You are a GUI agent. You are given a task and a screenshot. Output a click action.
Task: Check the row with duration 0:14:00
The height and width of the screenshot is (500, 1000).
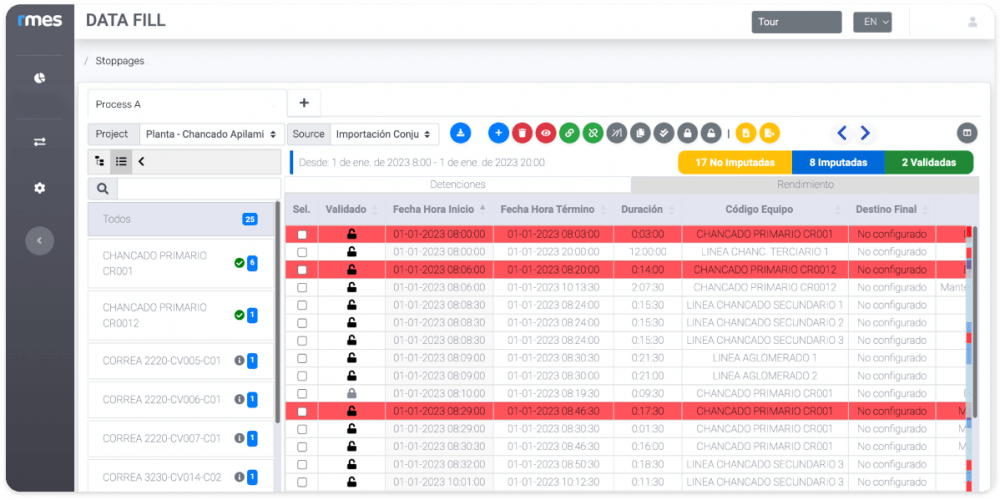[x=302, y=270]
